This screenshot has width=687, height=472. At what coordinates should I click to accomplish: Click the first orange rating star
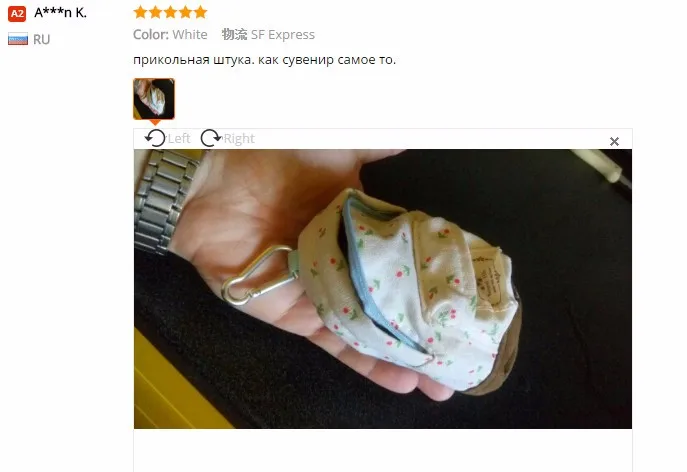coord(140,12)
